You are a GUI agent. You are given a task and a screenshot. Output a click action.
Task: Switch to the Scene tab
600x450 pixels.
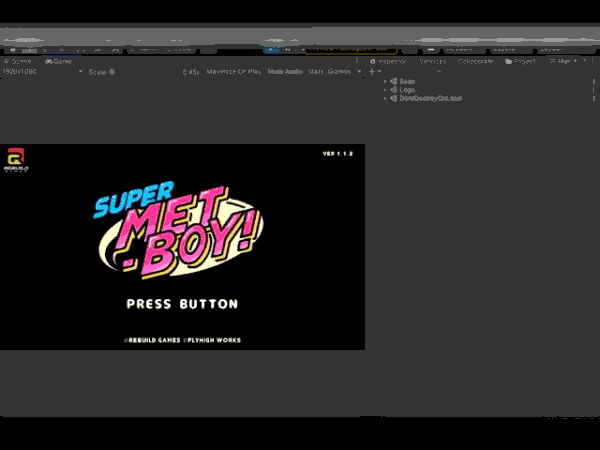18,61
